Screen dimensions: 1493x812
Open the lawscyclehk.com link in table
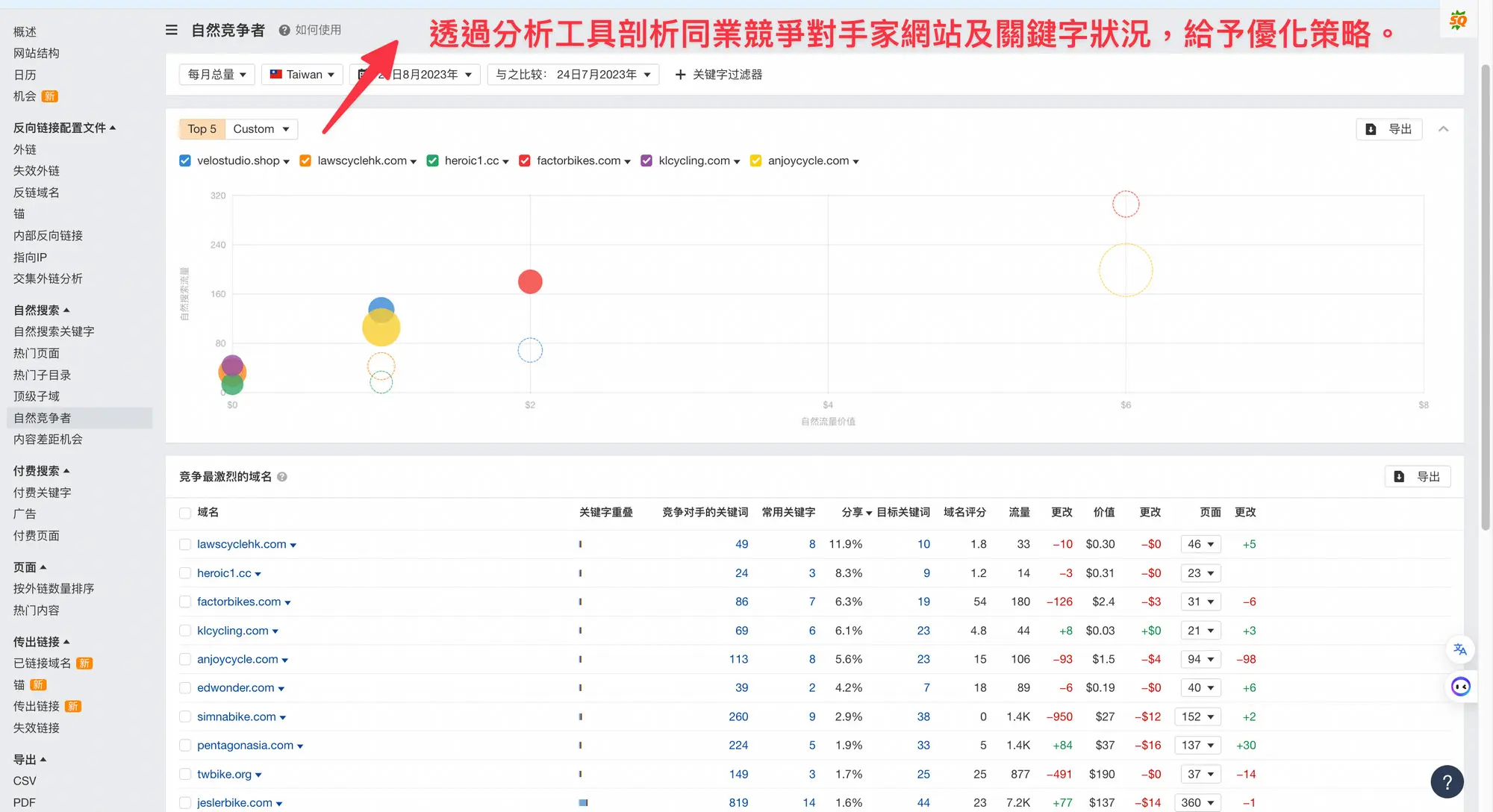coord(241,545)
